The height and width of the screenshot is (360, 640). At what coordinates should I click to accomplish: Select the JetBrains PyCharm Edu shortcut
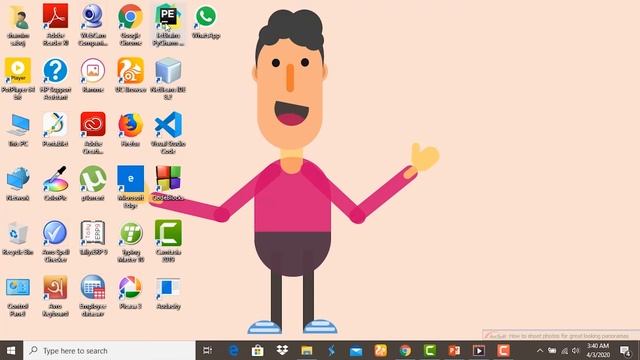coord(168,17)
